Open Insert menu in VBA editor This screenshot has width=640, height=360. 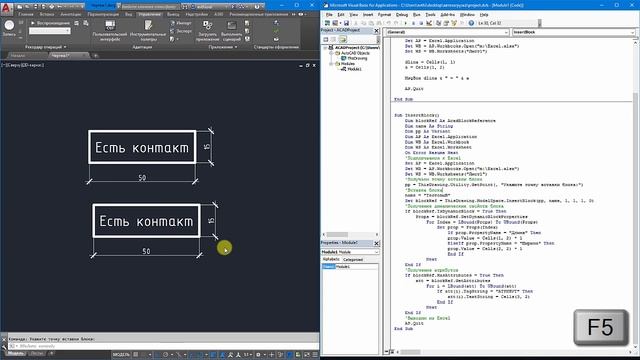pos(368,15)
